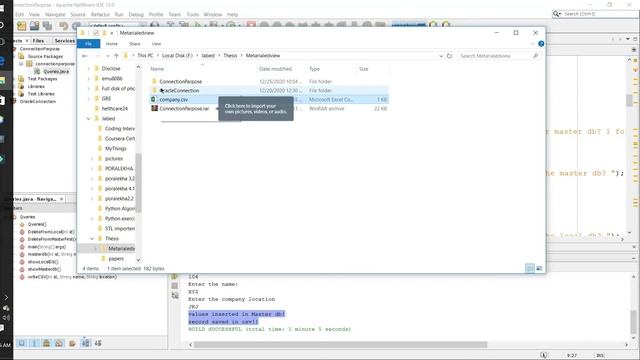The width and height of the screenshot is (640, 360).
Task: Open recent locations dropdown beside navigation arrows
Action: 108,56
